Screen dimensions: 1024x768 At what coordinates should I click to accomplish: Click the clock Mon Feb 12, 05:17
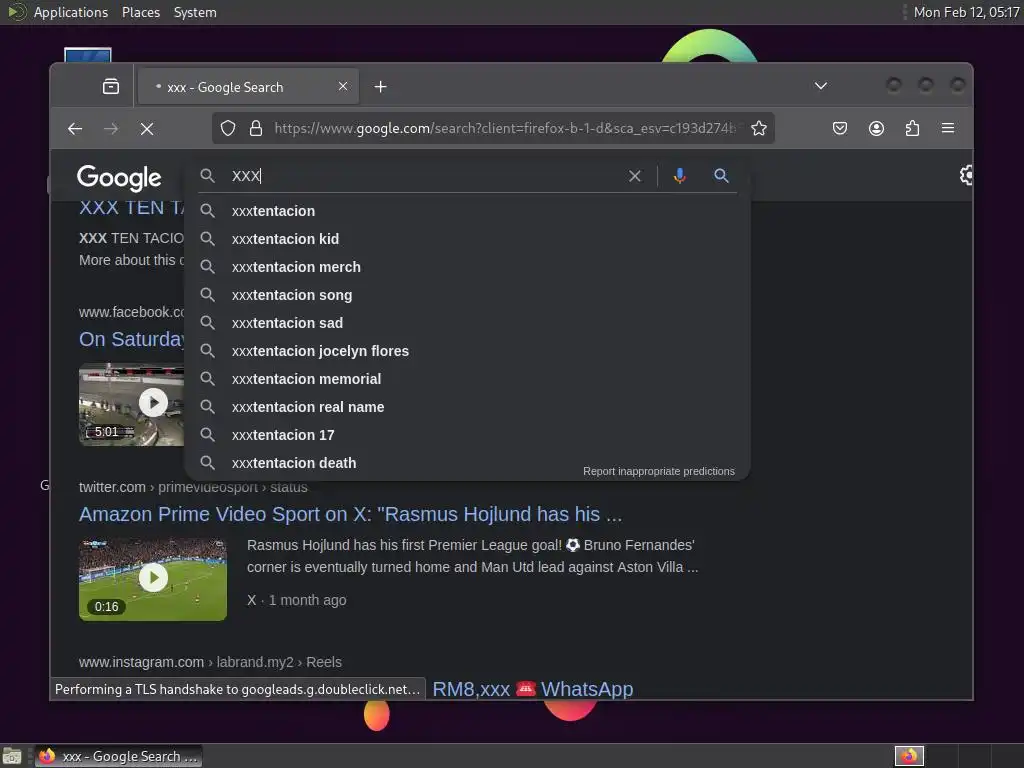pyautogui.click(x=967, y=12)
